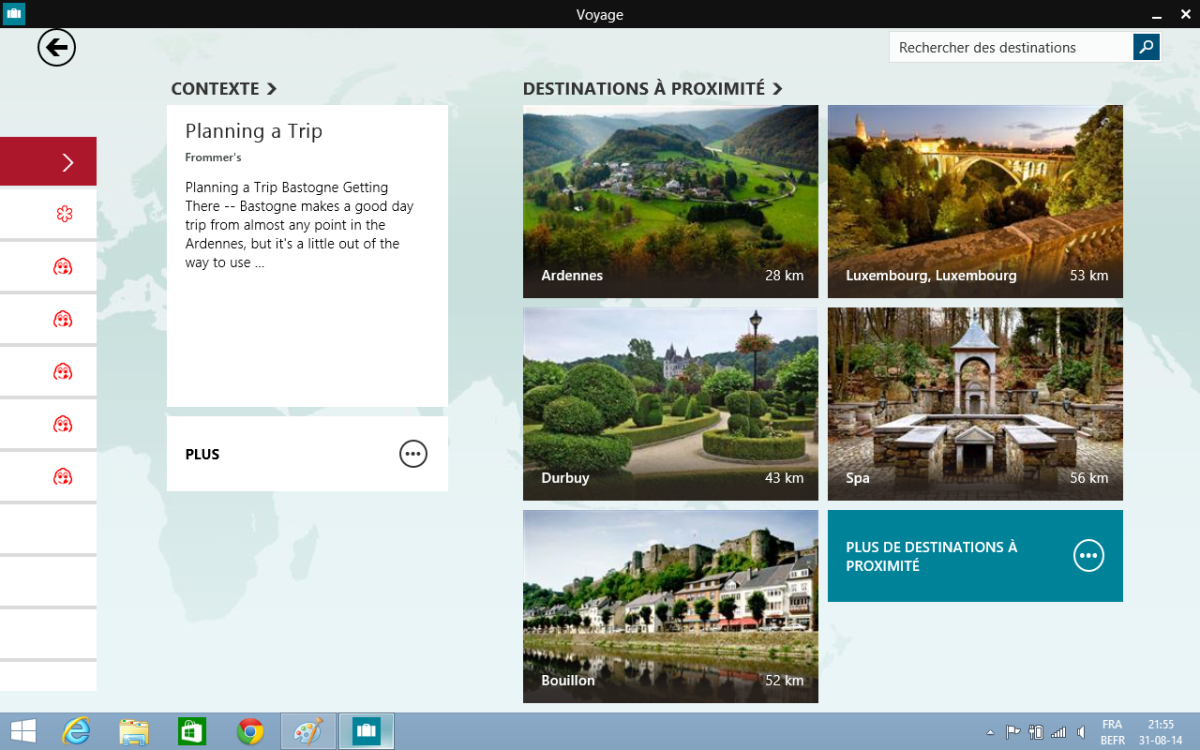This screenshot has height=750, width=1200.
Task: Open the CONTEXTE section header
Action: [x=224, y=88]
